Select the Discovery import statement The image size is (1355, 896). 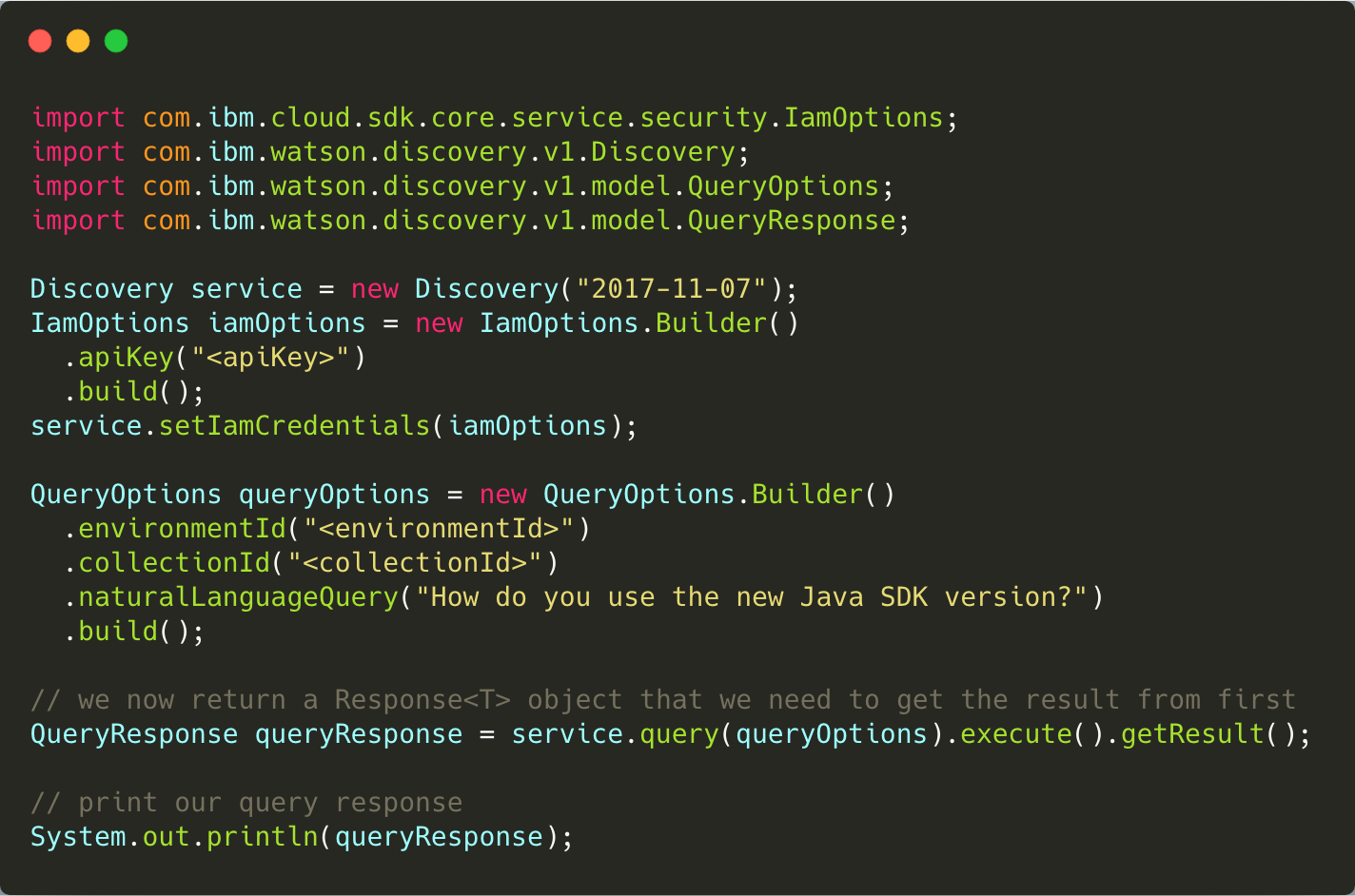(389, 151)
